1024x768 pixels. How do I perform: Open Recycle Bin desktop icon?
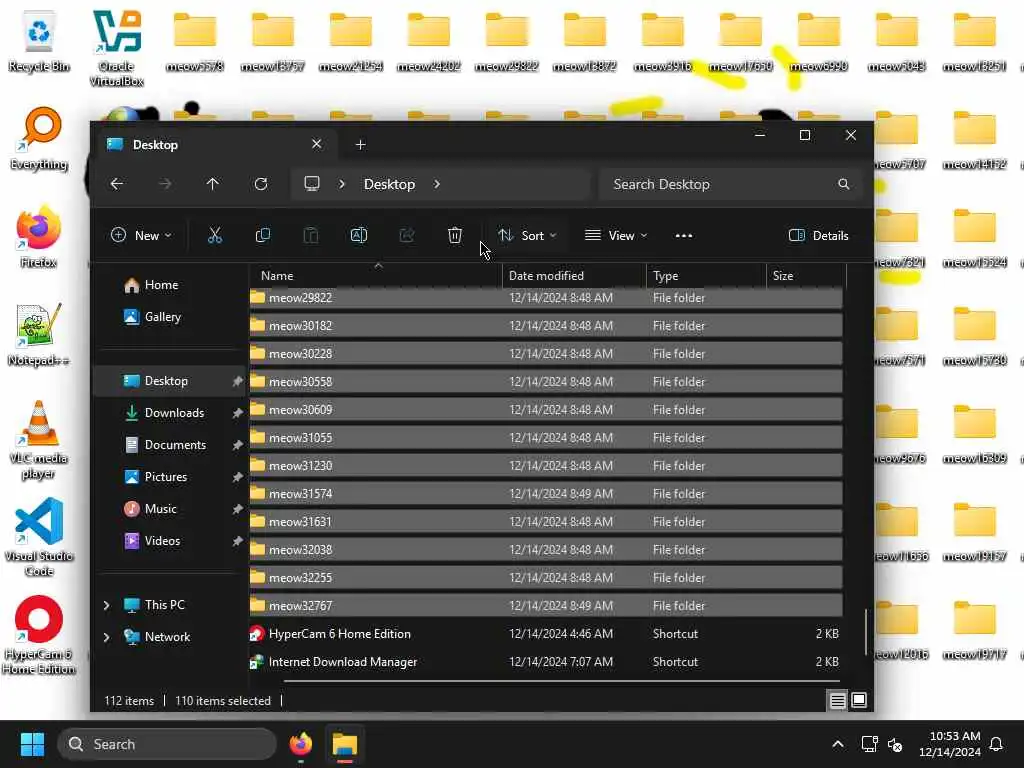coord(39,42)
